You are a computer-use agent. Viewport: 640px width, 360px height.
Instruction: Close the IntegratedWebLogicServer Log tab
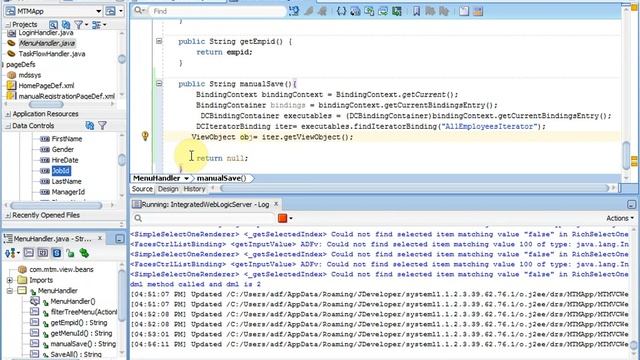(276, 204)
